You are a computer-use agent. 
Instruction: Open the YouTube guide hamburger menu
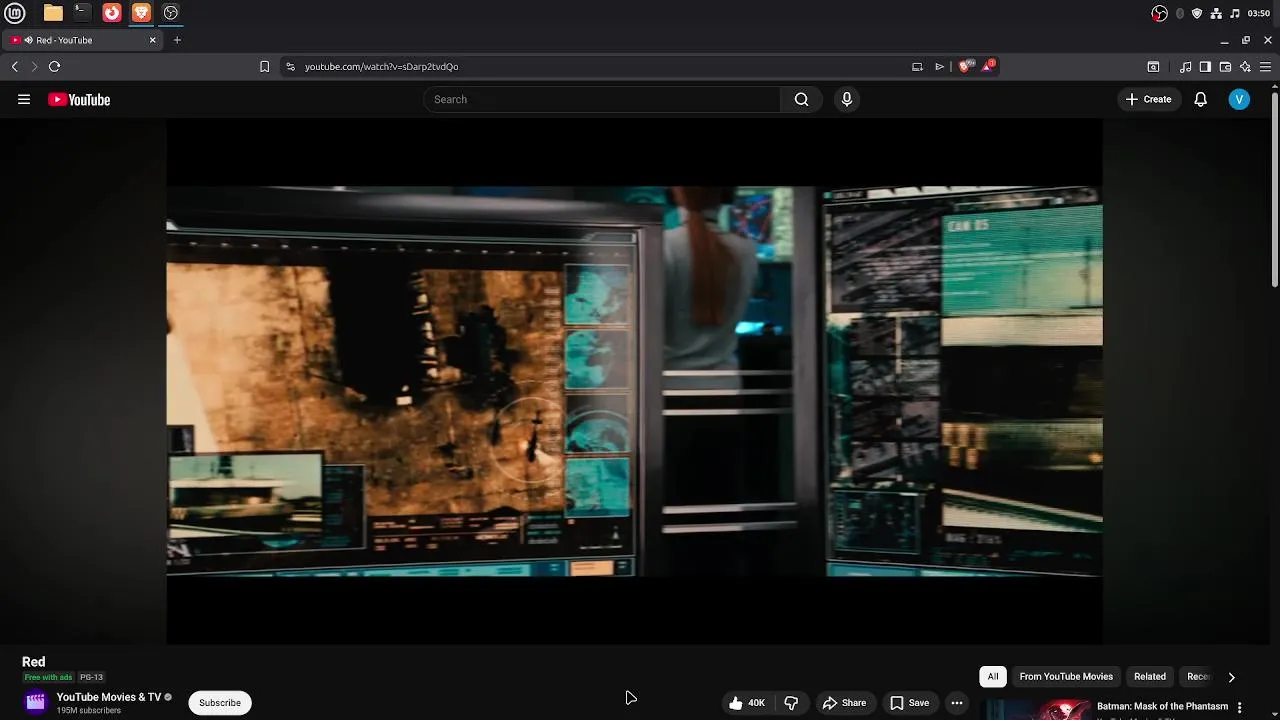pos(24,99)
